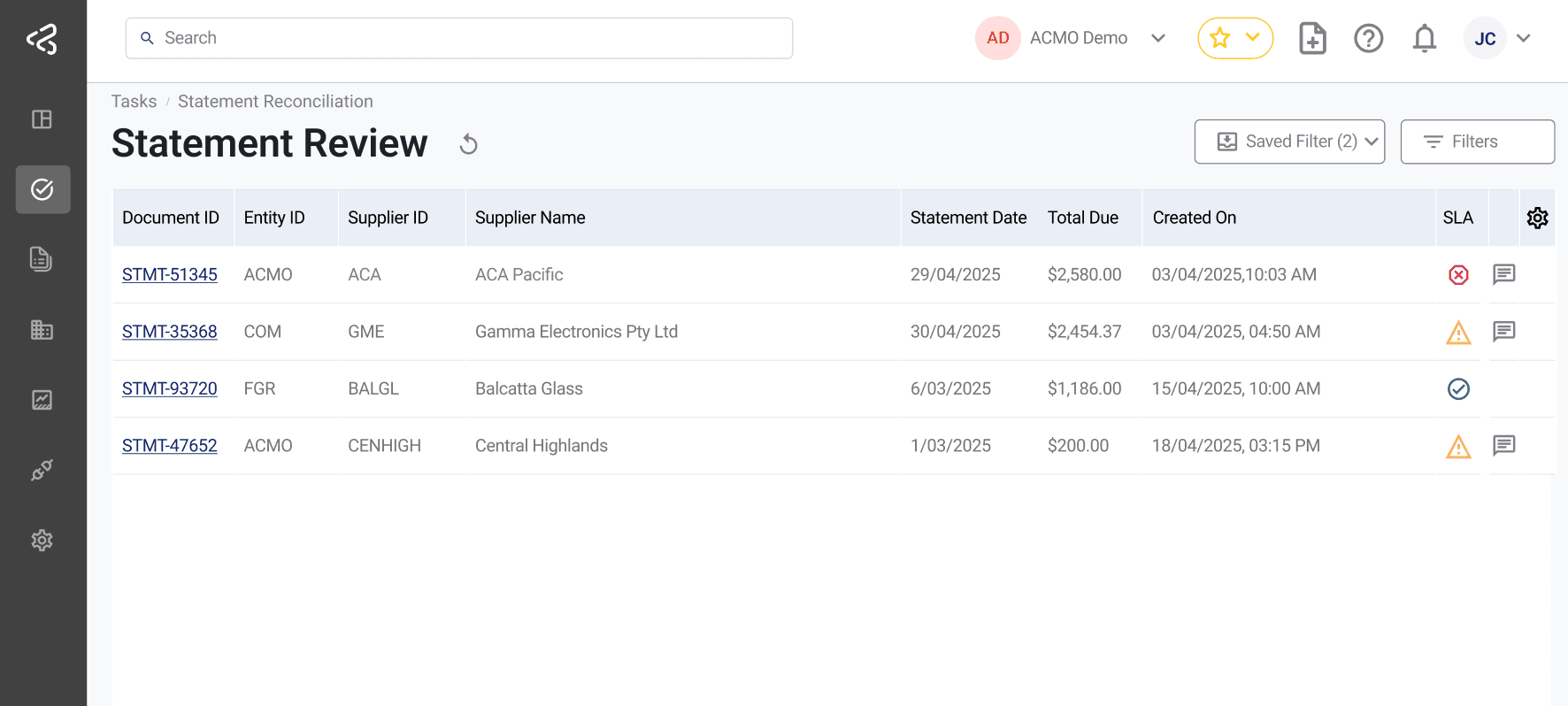Open the documents icon in sidebar
1568x706 pixels.
(42, 259)
